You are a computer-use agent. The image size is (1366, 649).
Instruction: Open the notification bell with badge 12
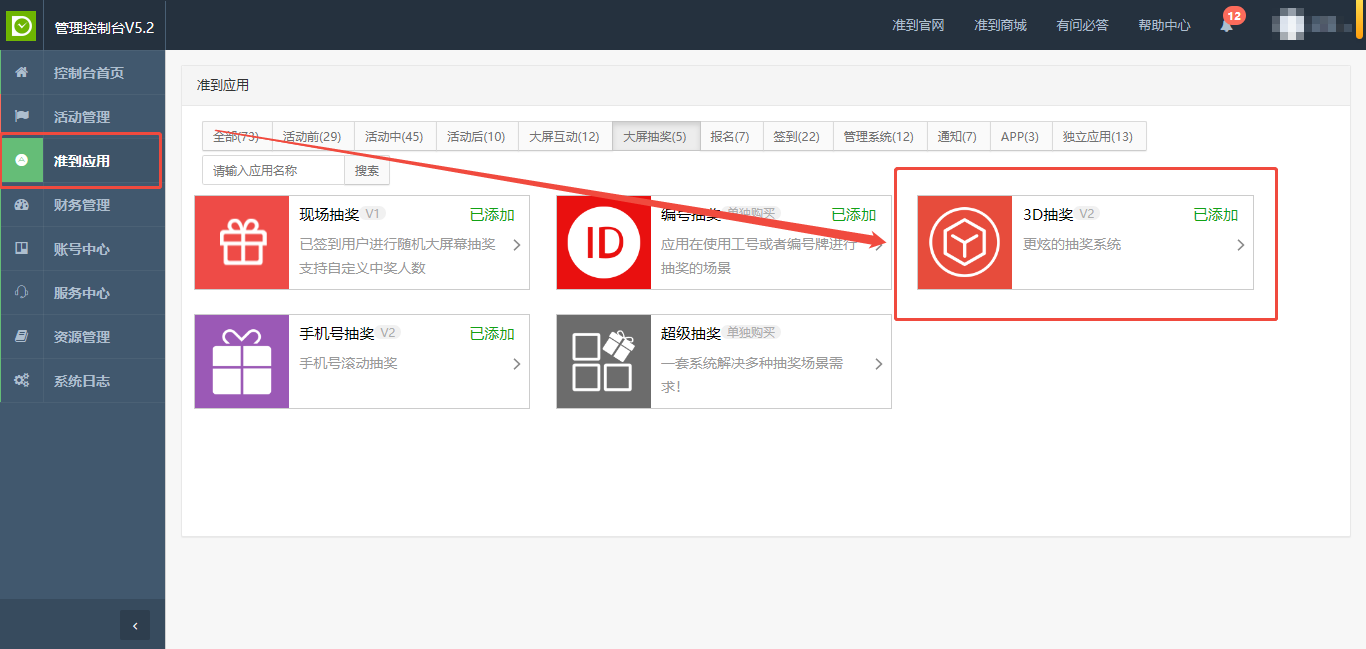(1226, 25)
